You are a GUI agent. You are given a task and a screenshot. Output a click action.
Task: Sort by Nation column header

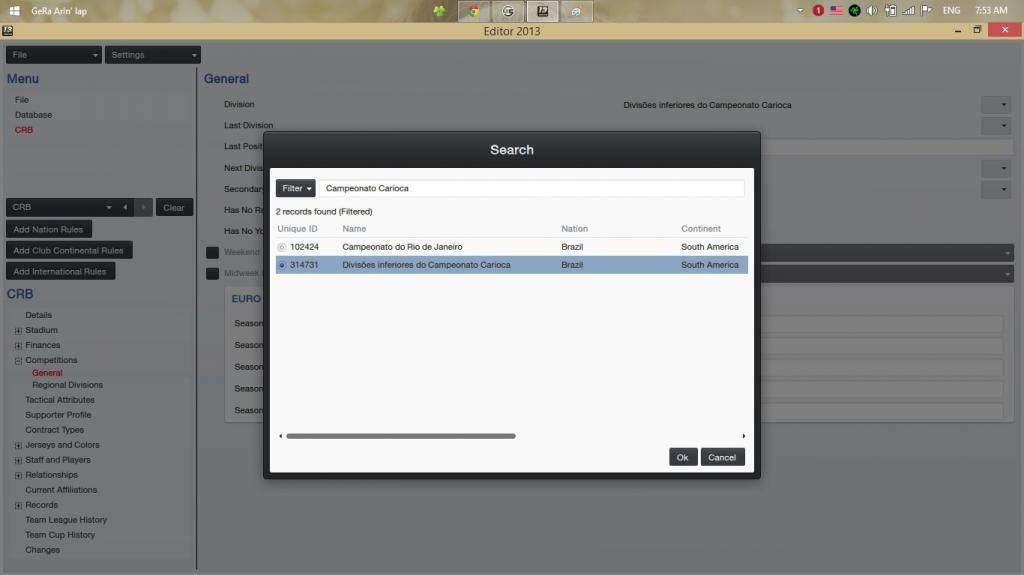tap(574, 229)
